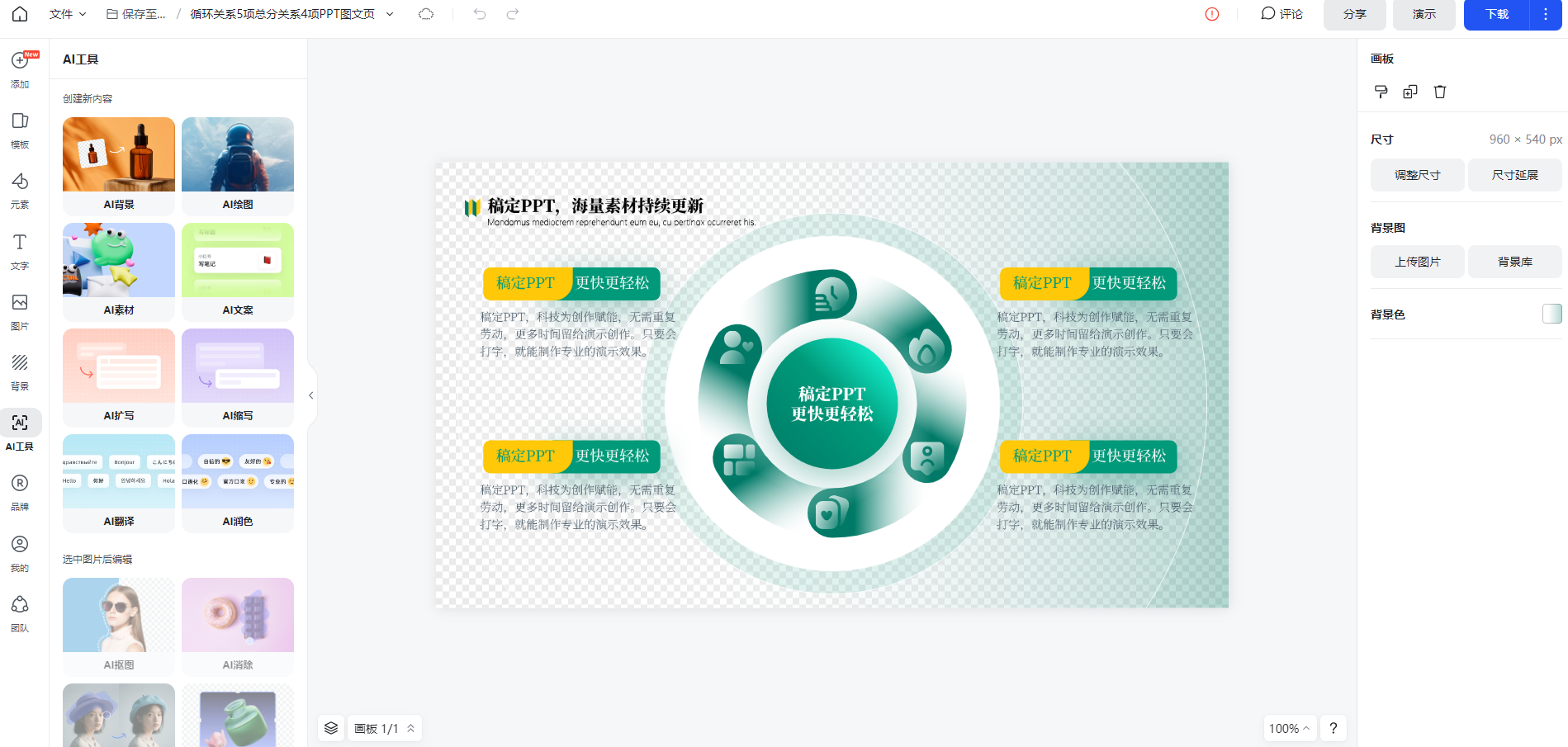Open the 元素 elements sidebar tab
Image resolution: width=1568 pixels, height=747 pixels.
[x=20, y=191]
